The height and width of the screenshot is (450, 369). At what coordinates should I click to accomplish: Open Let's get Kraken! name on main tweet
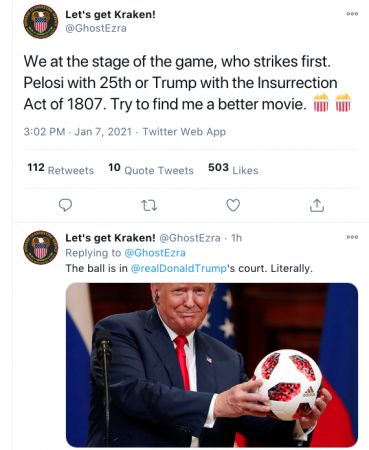[110, 15]
